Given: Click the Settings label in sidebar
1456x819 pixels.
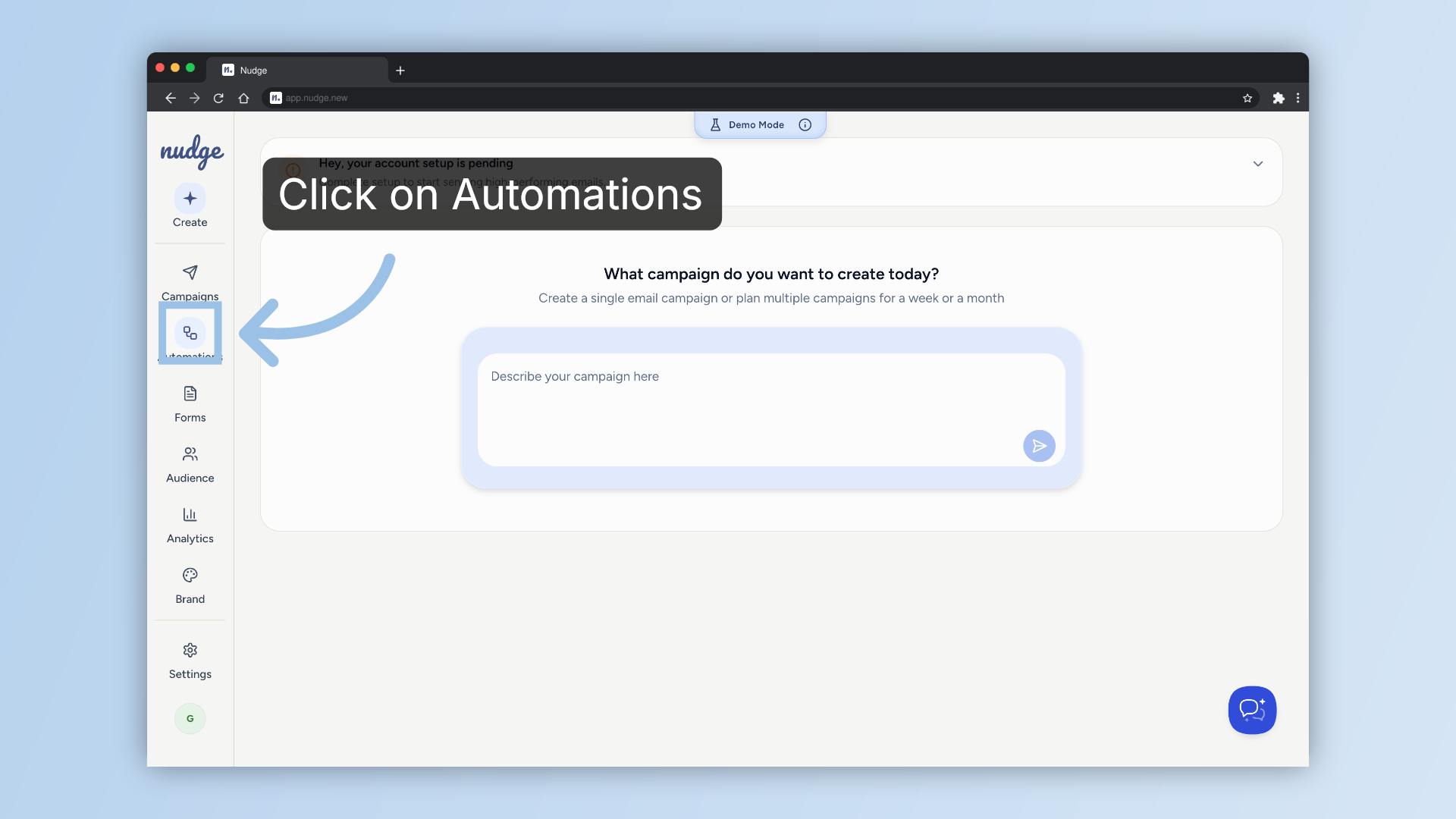Looking at the screenshot, I should (190, 674).
